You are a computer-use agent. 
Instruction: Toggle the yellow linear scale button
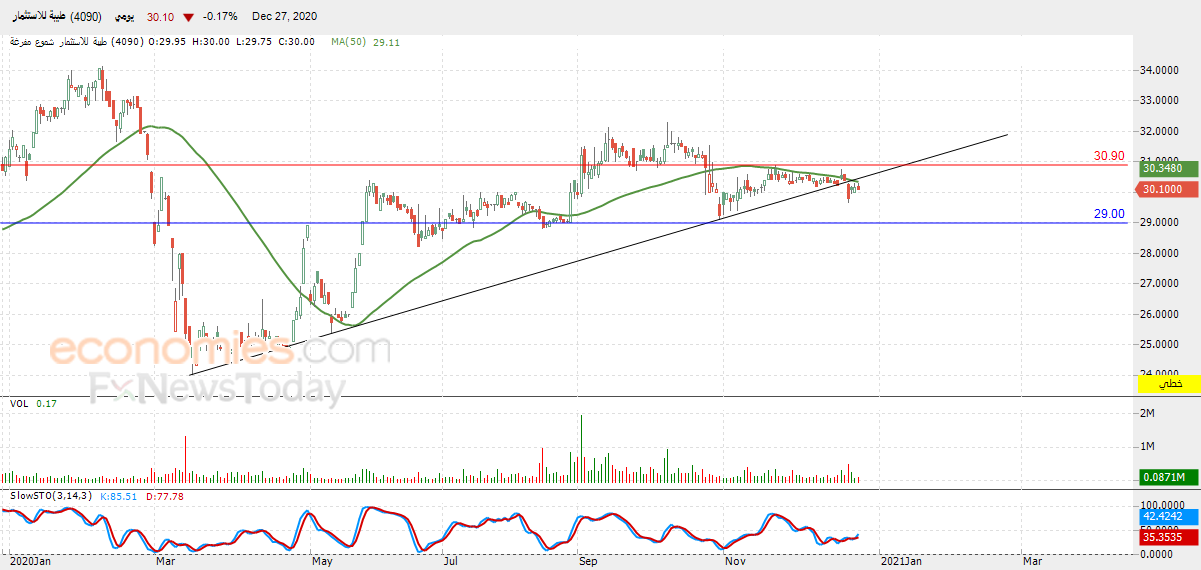tap(1169, 384)
